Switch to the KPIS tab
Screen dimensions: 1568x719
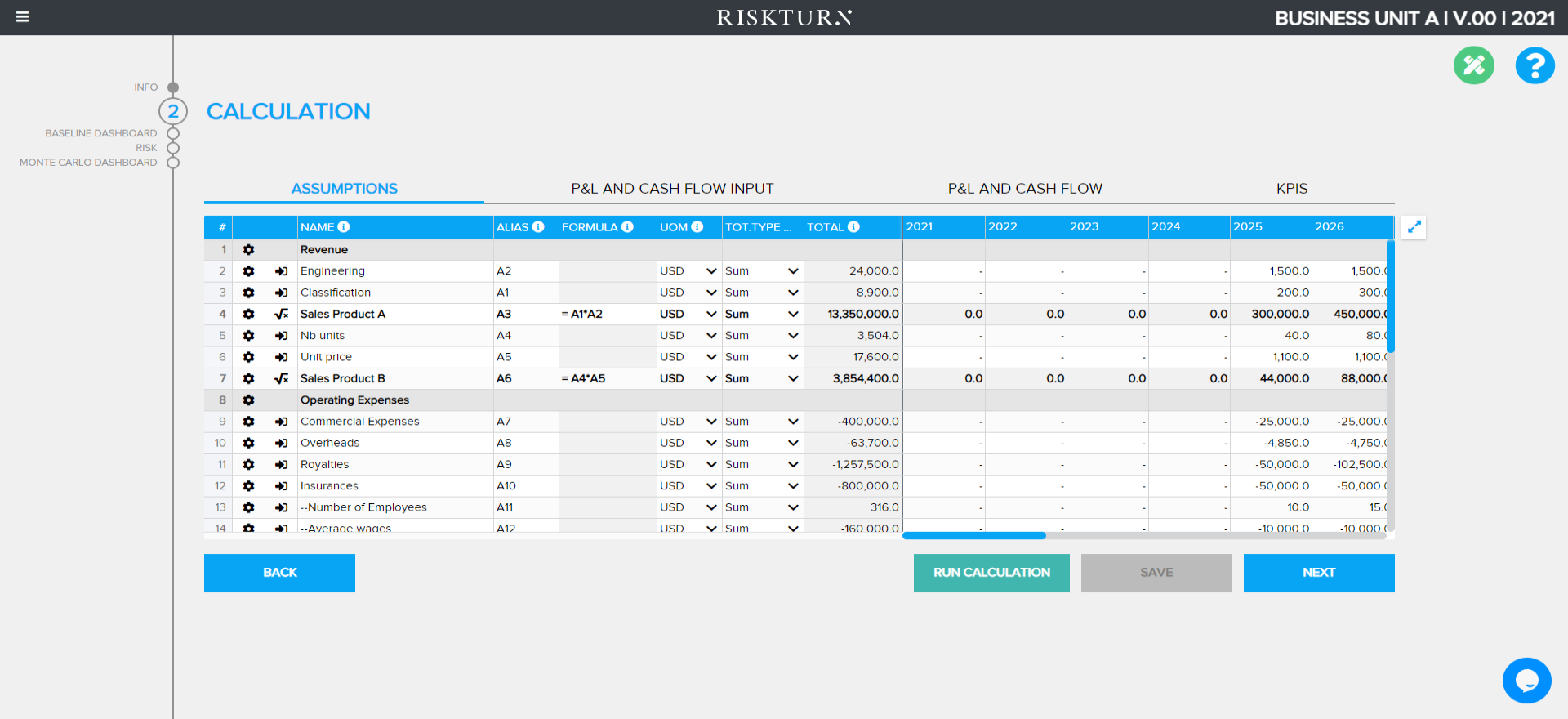click(1292, 189)
